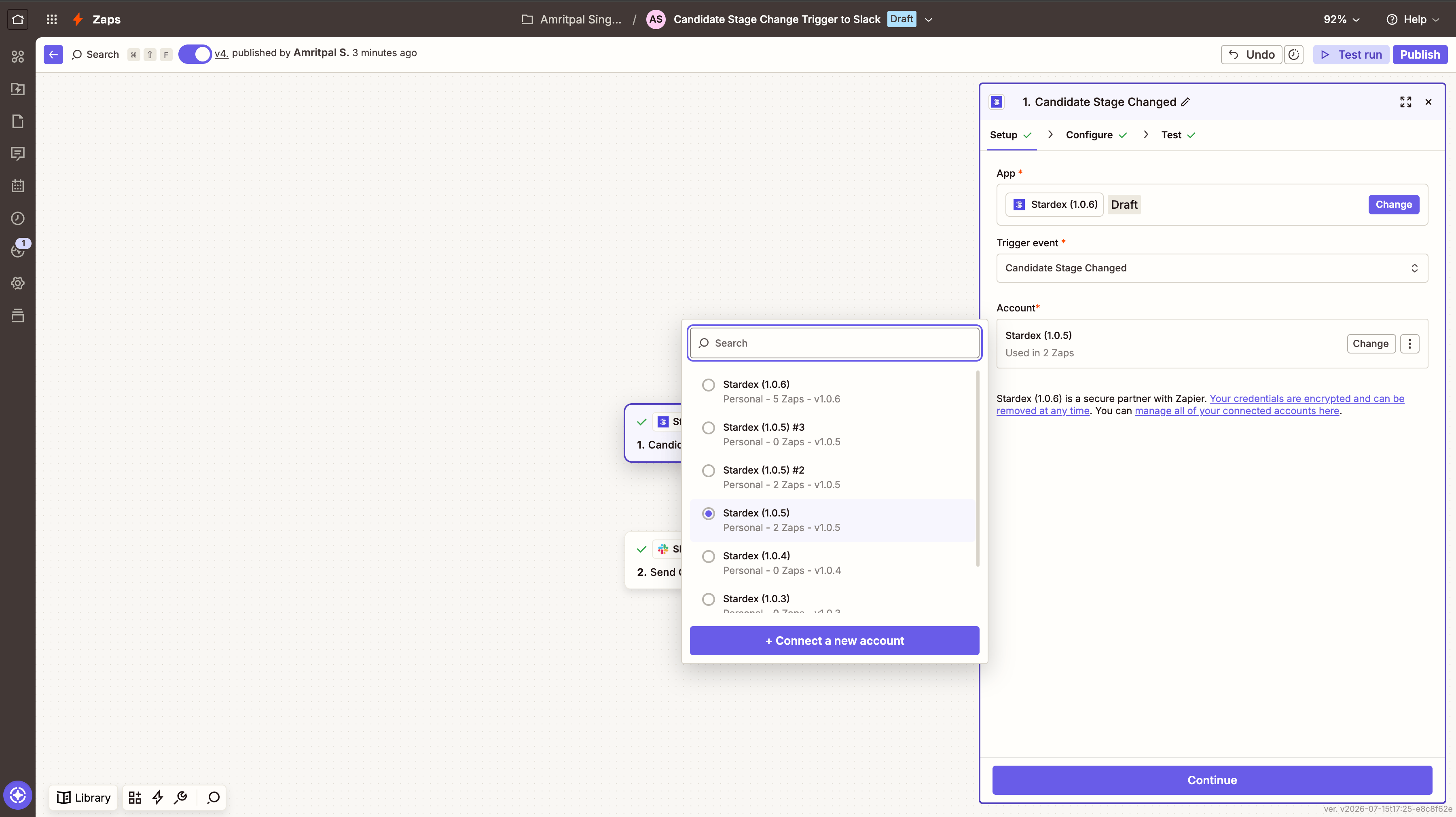Open the Copilot circular icon at bottom left
This screenshot has height=817, width=1456.
pyautogui.click(x=17, y=796)
